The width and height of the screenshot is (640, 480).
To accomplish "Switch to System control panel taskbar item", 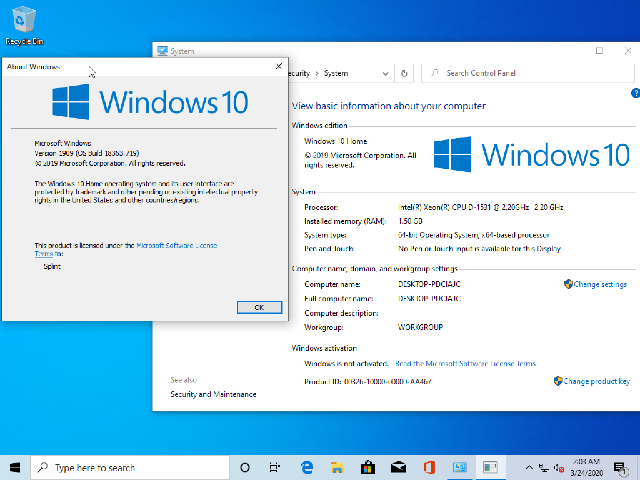I will point(460,468).
